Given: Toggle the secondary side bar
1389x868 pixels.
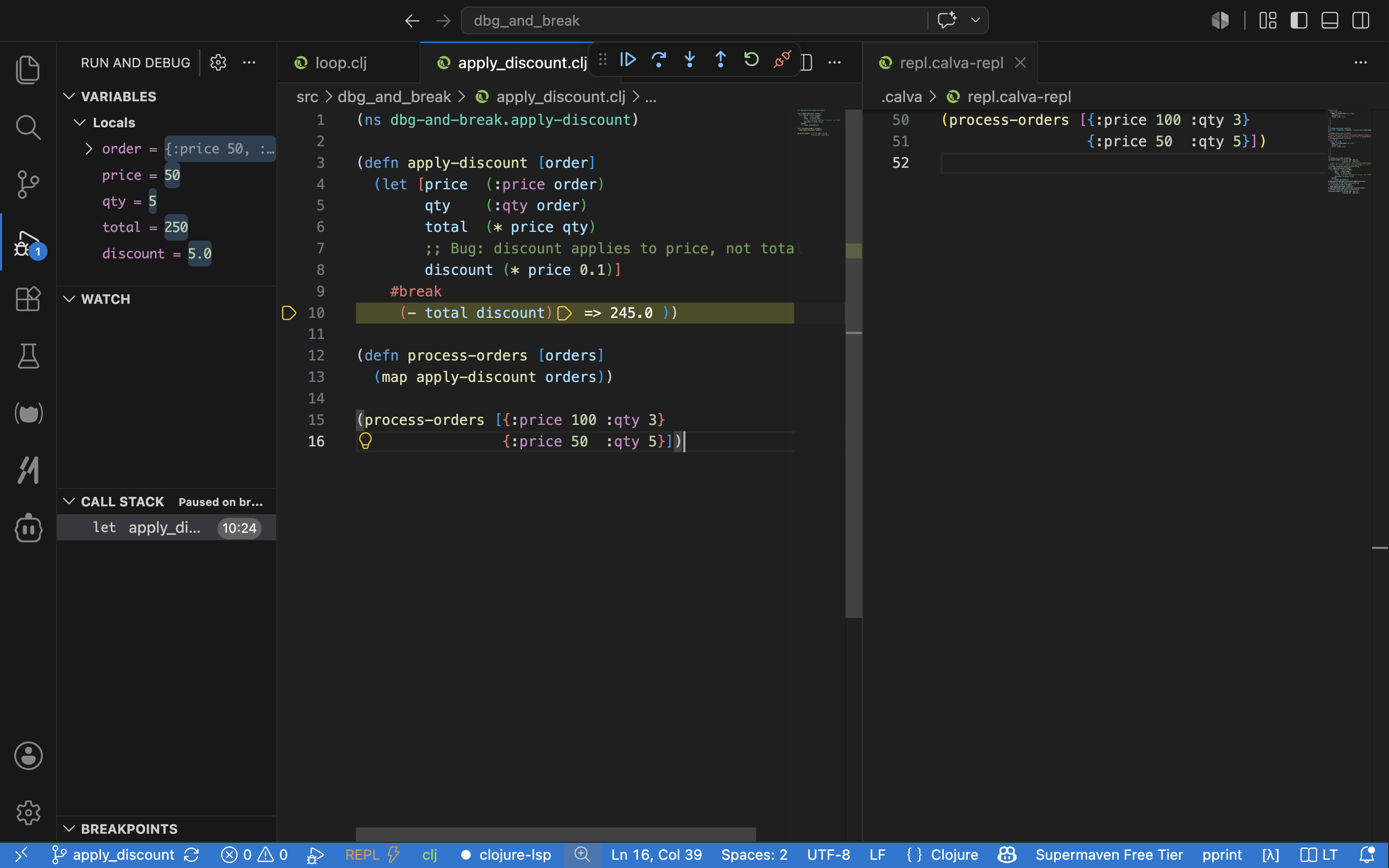Looking at the screenshot, I should (x=1361, y=21).
